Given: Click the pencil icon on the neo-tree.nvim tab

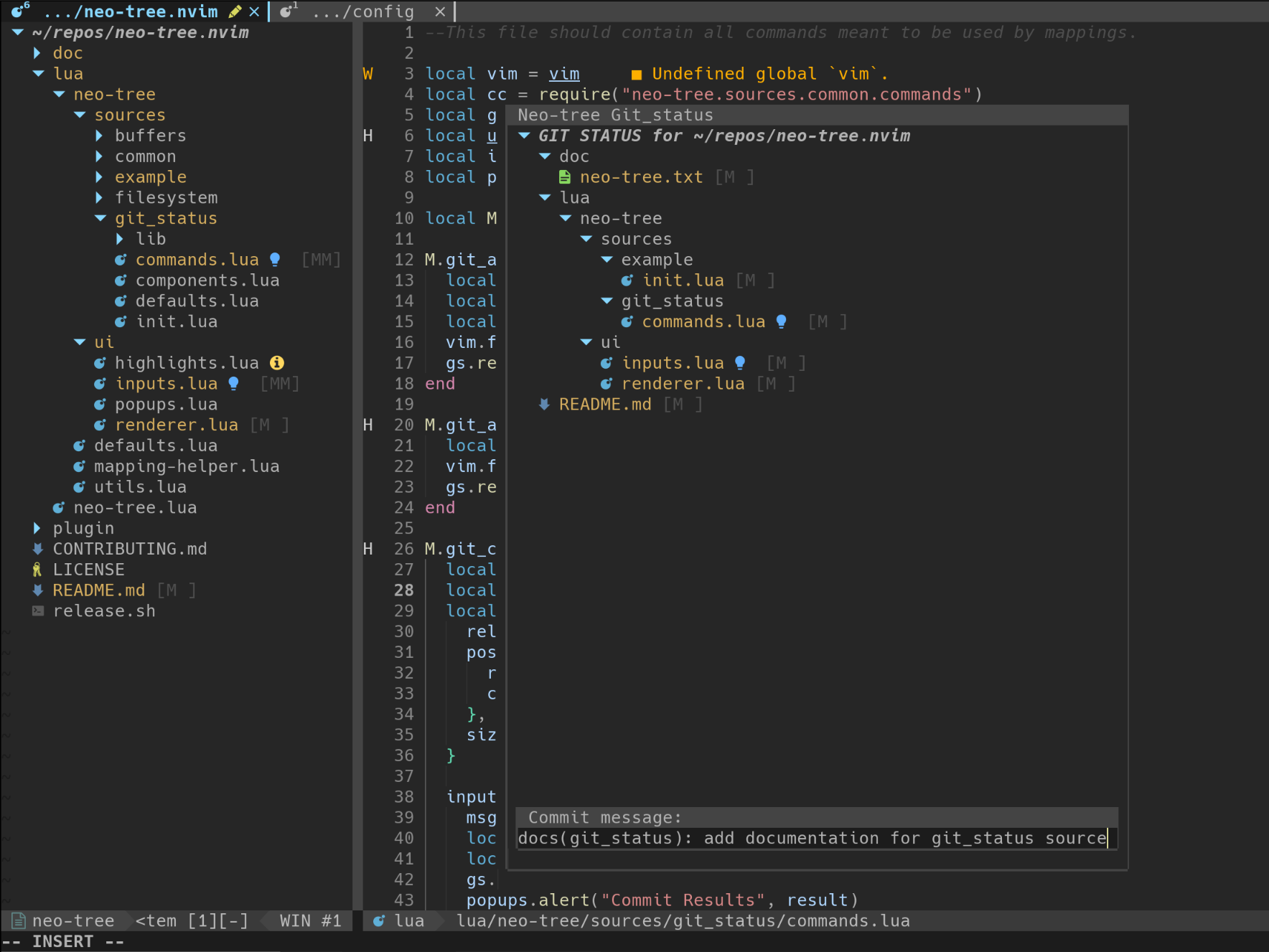Looking at the screenshot, I should (234, 11).
